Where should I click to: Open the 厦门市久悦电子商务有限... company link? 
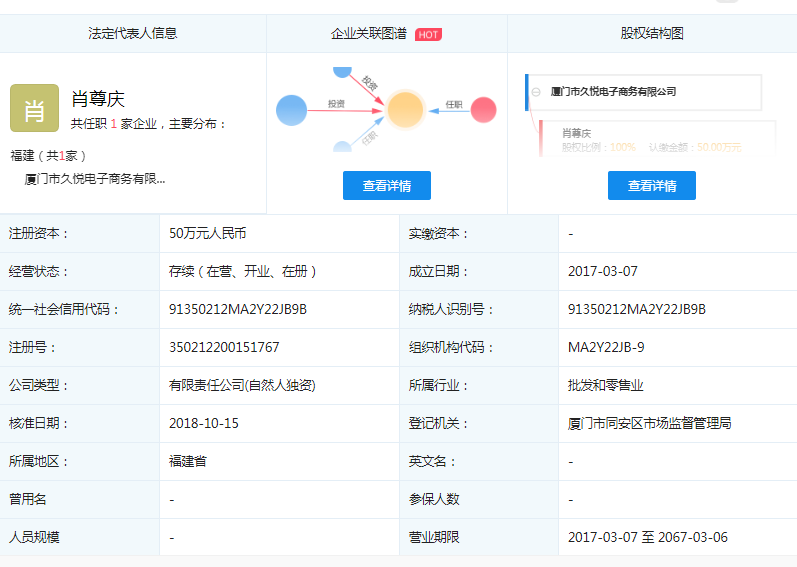[95, 179]
